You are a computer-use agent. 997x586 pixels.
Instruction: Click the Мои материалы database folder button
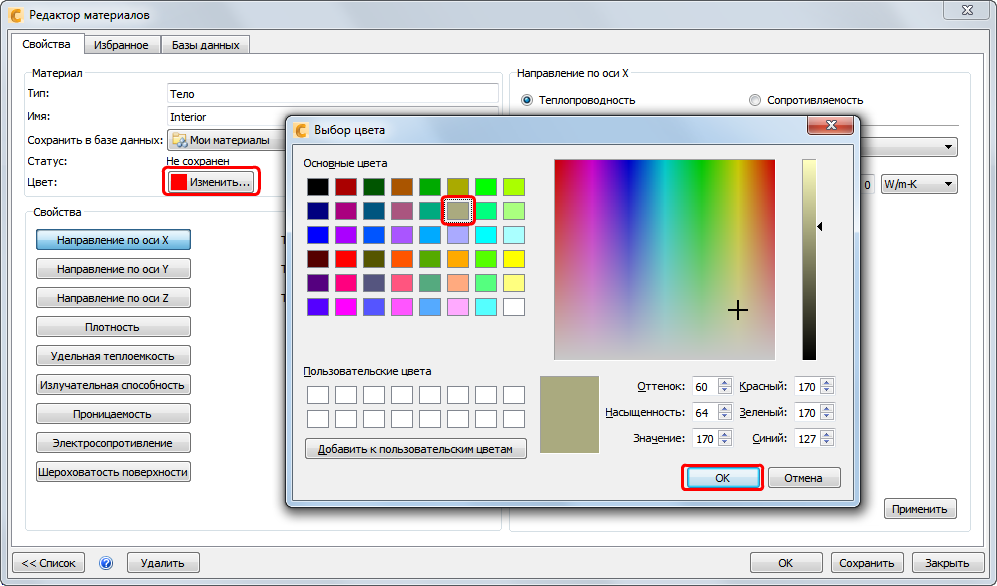click(226, 140)
